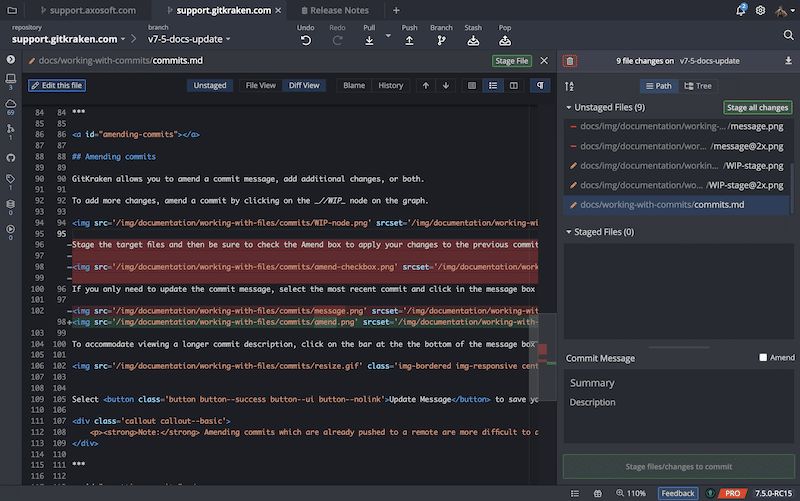Jump to previous change with up arrow
The height and width of the screenshot is (501, 800).
point(426,86)
